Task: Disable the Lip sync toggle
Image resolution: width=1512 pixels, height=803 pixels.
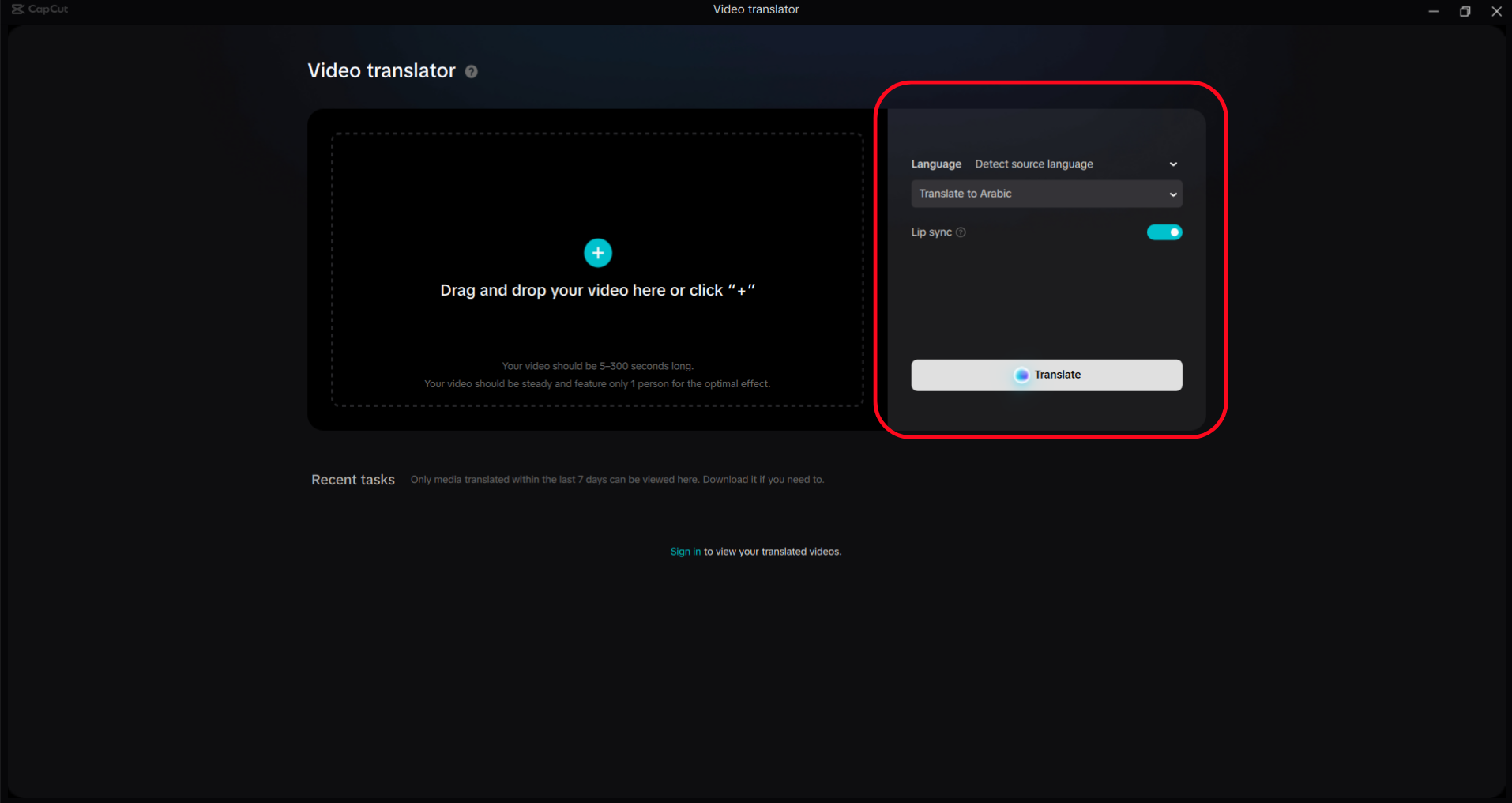Action: click(1164, 232)
